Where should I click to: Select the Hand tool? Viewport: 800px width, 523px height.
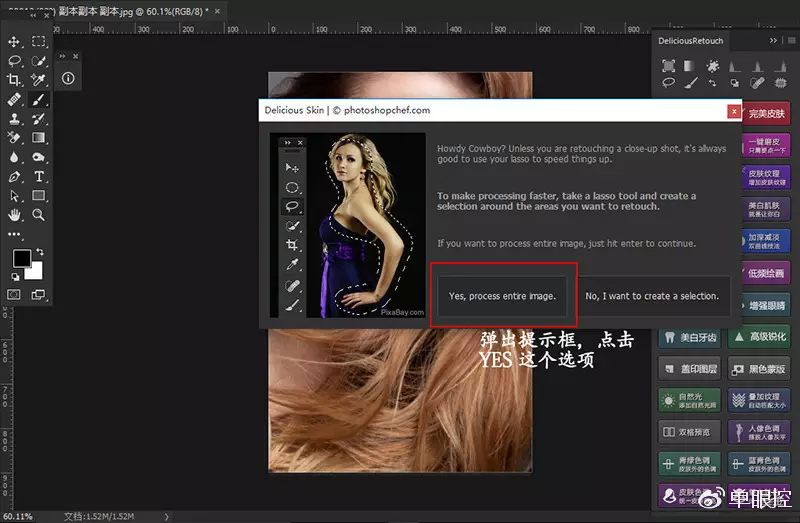coord(14,215)
